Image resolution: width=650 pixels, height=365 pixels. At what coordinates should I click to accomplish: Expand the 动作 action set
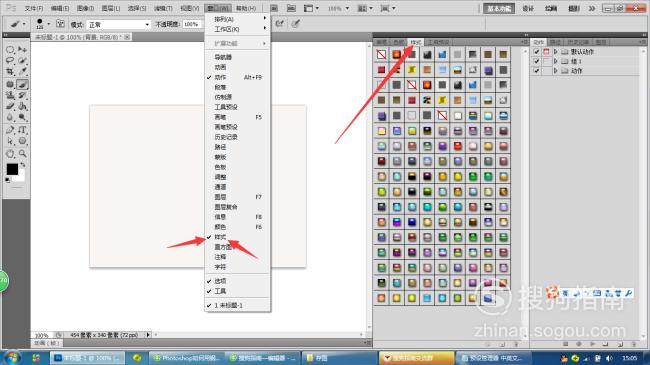coord(556,71)
